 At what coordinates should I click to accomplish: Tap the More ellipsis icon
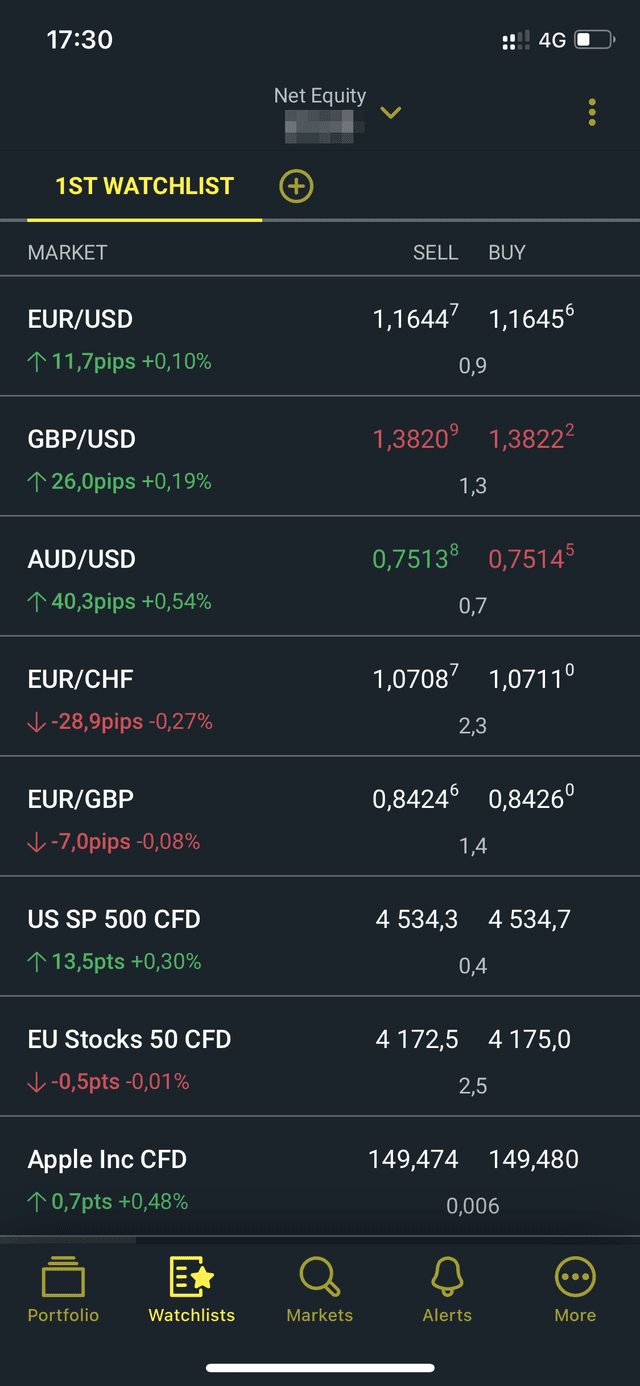pos(574,1276)
